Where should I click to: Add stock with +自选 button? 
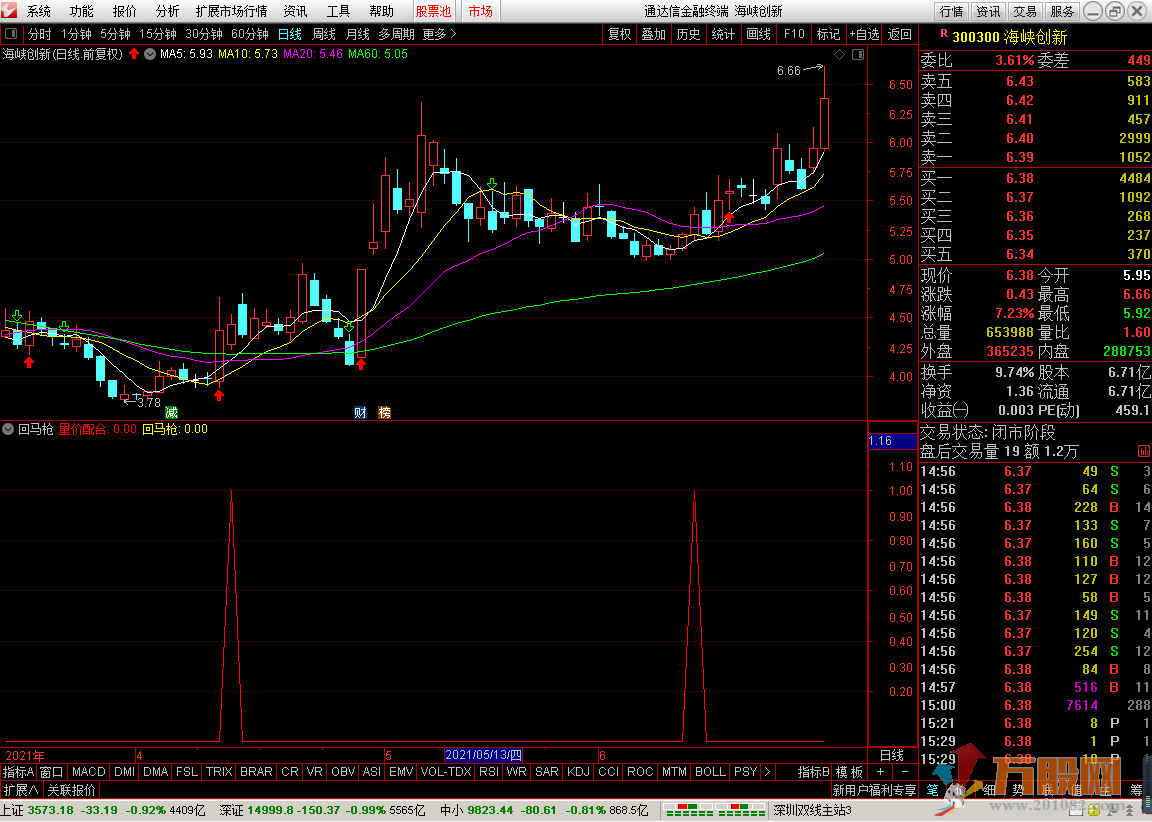864,34
